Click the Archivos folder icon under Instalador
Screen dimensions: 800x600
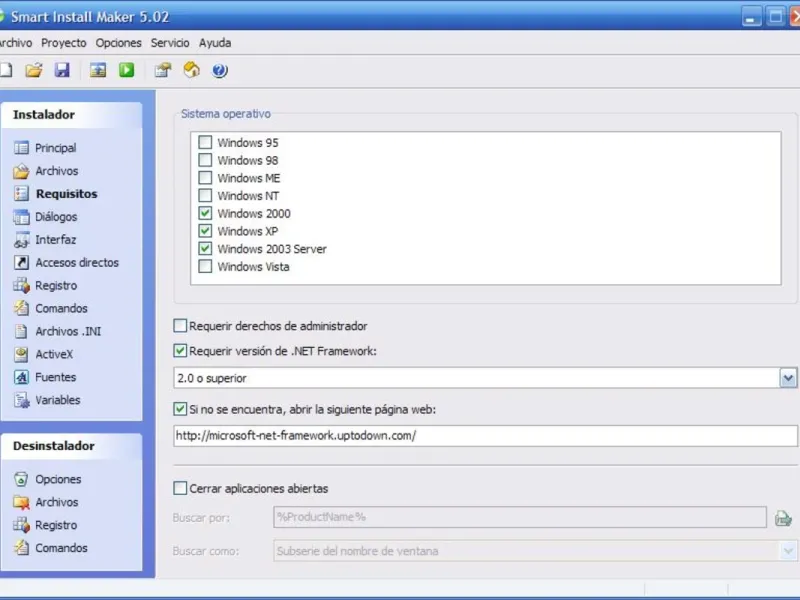point(21,171)
